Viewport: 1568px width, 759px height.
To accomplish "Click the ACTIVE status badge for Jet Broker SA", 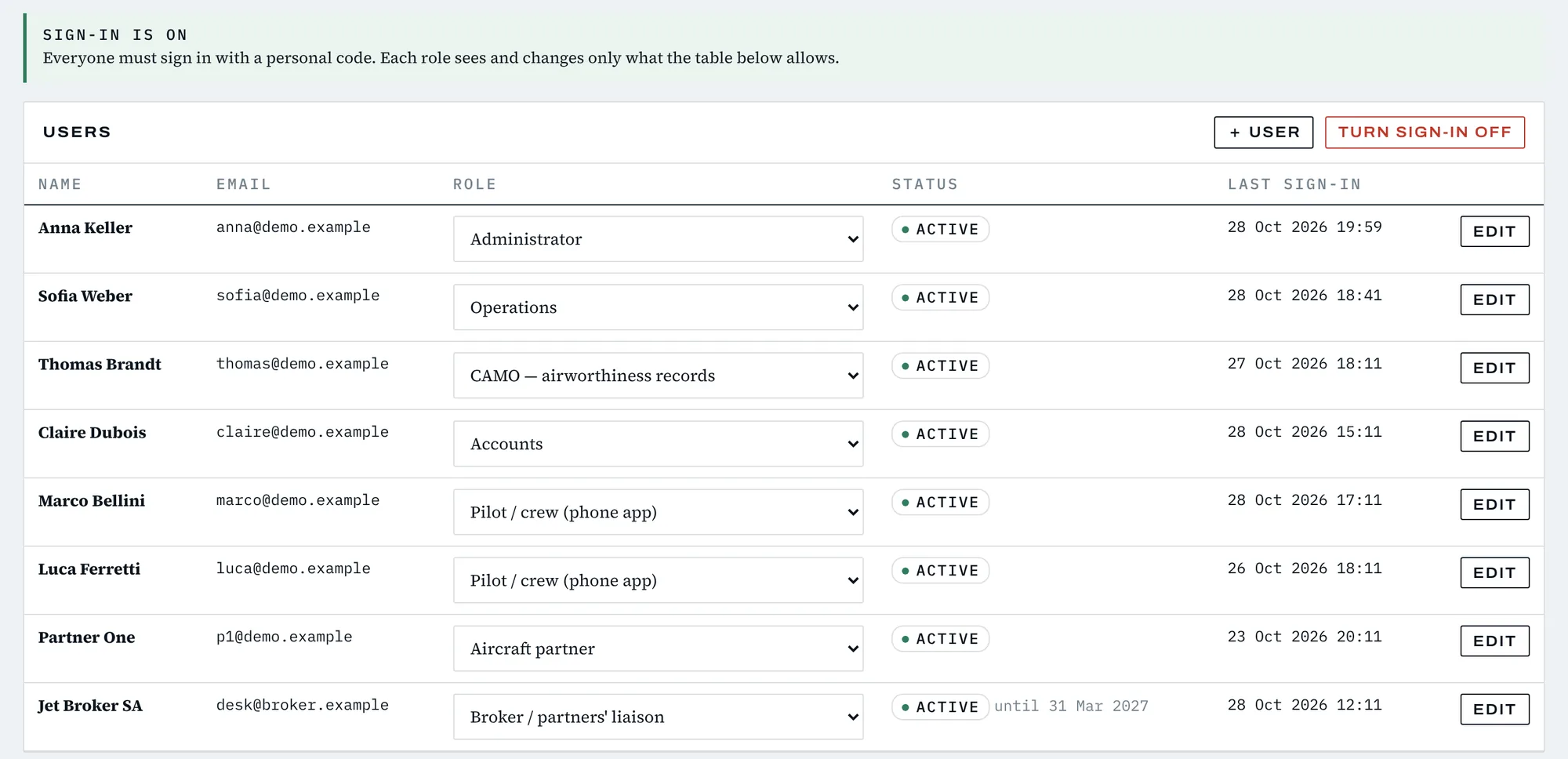I will (940, 707).
